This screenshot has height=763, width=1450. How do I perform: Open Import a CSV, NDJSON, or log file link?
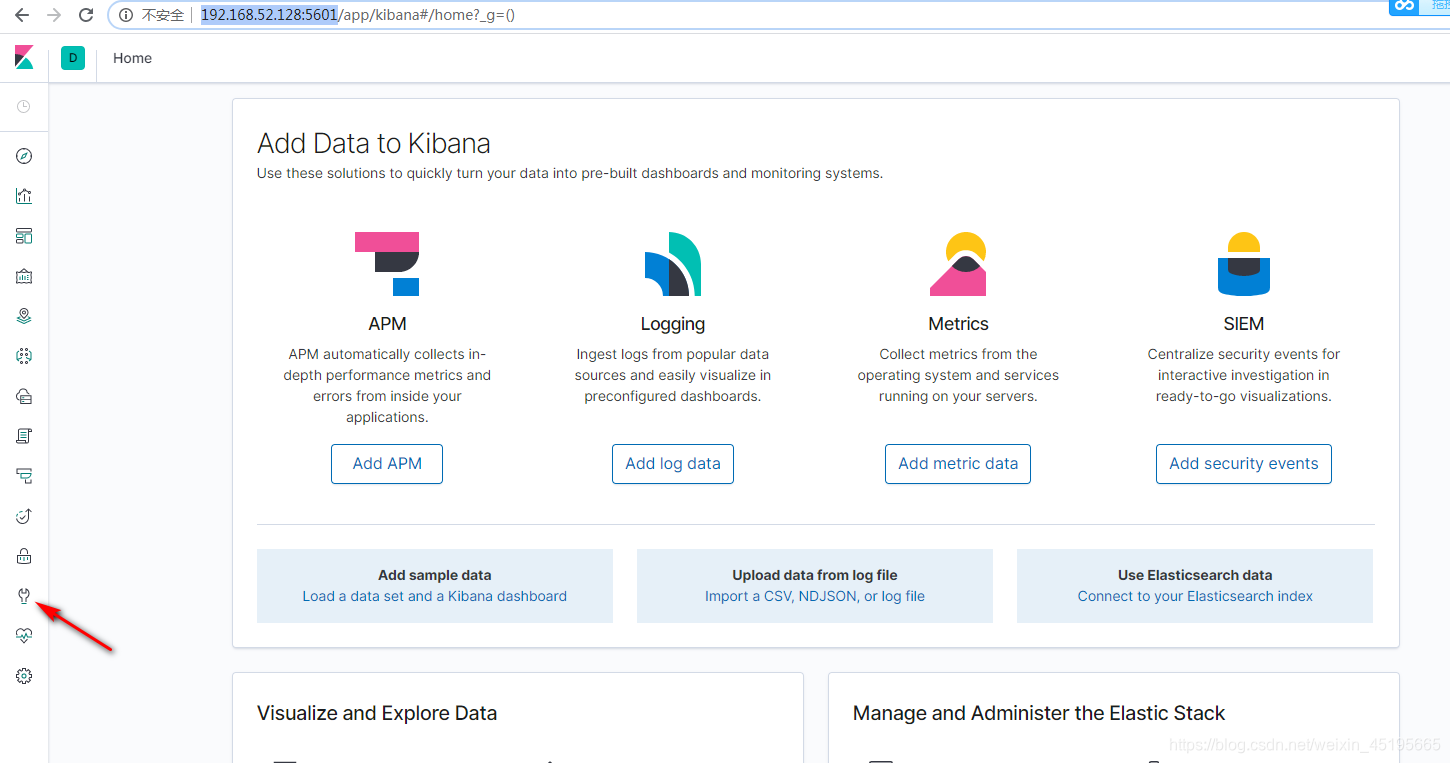coord(815,596)
